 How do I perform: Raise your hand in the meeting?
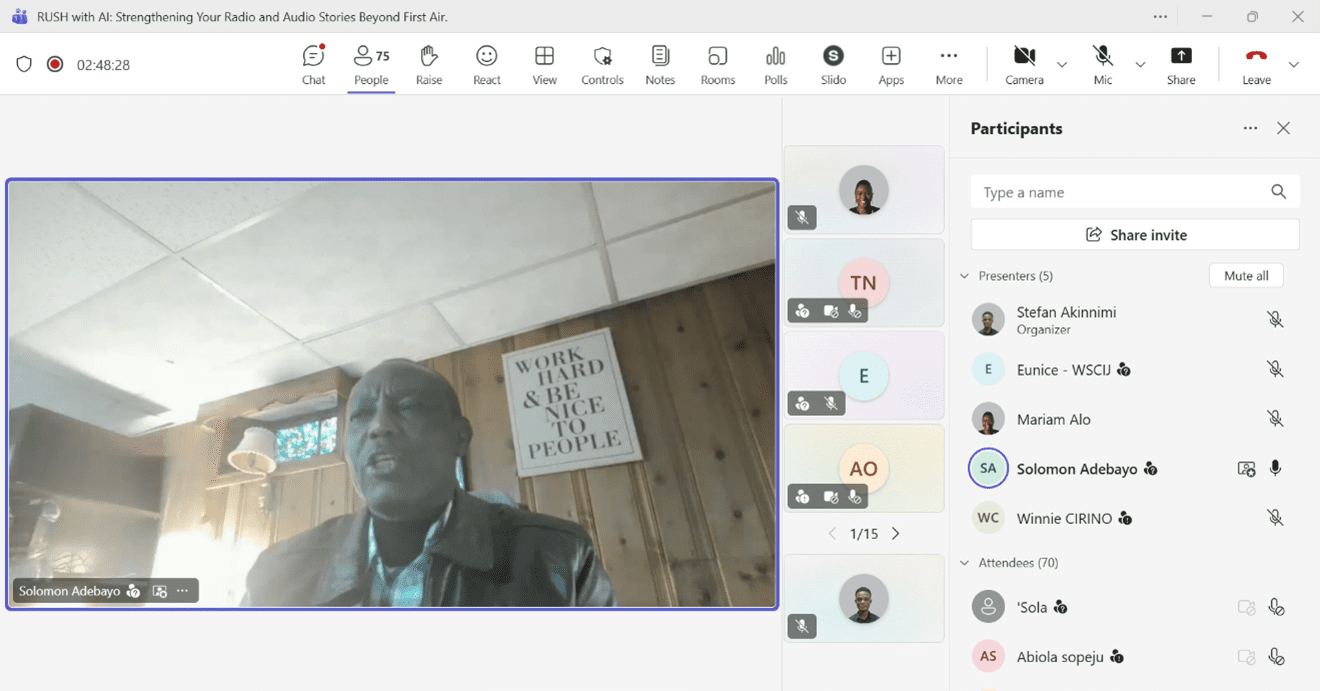coord(429,64)
